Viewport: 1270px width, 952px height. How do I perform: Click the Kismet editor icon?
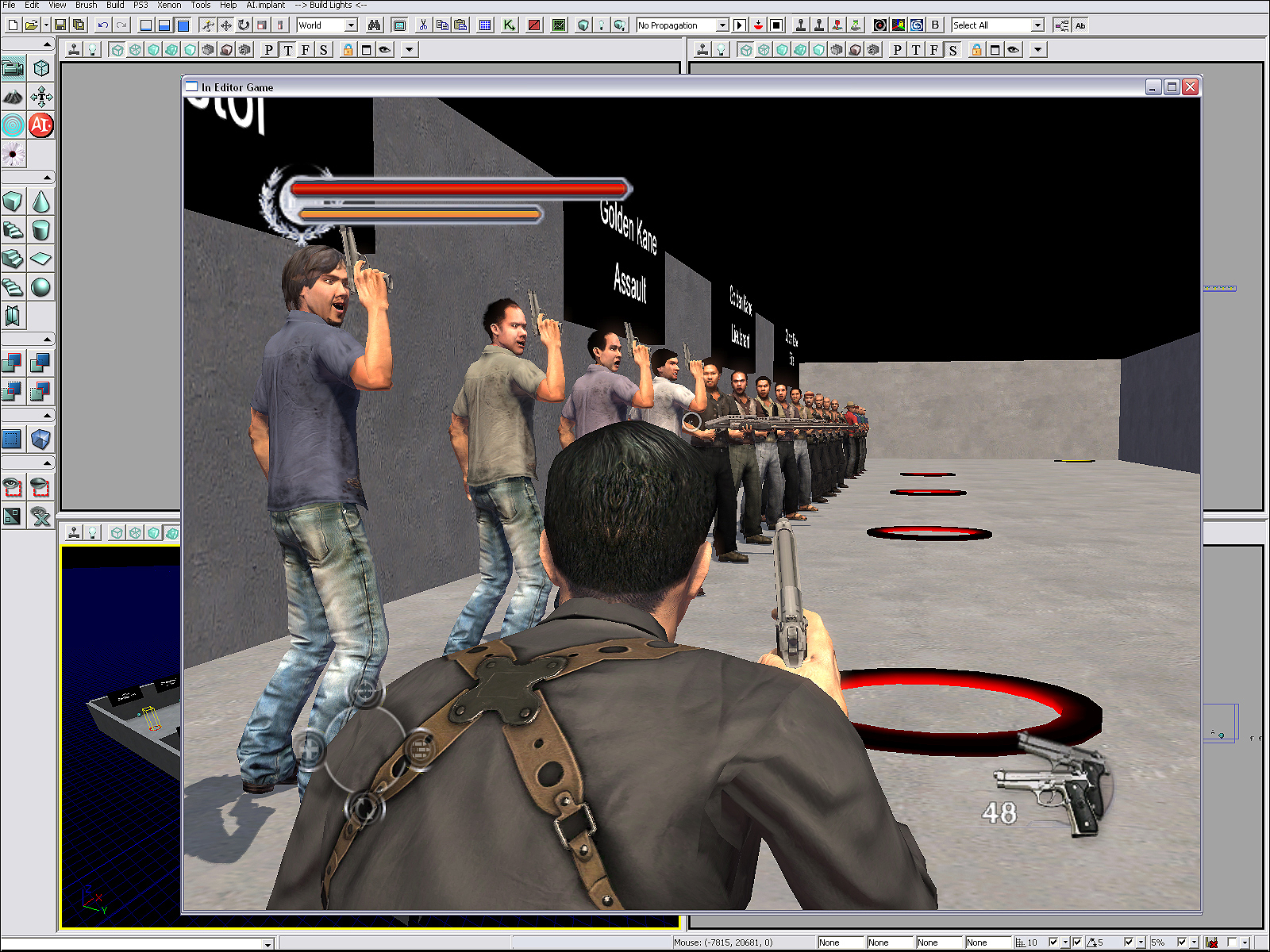click(x=509, y=25)
